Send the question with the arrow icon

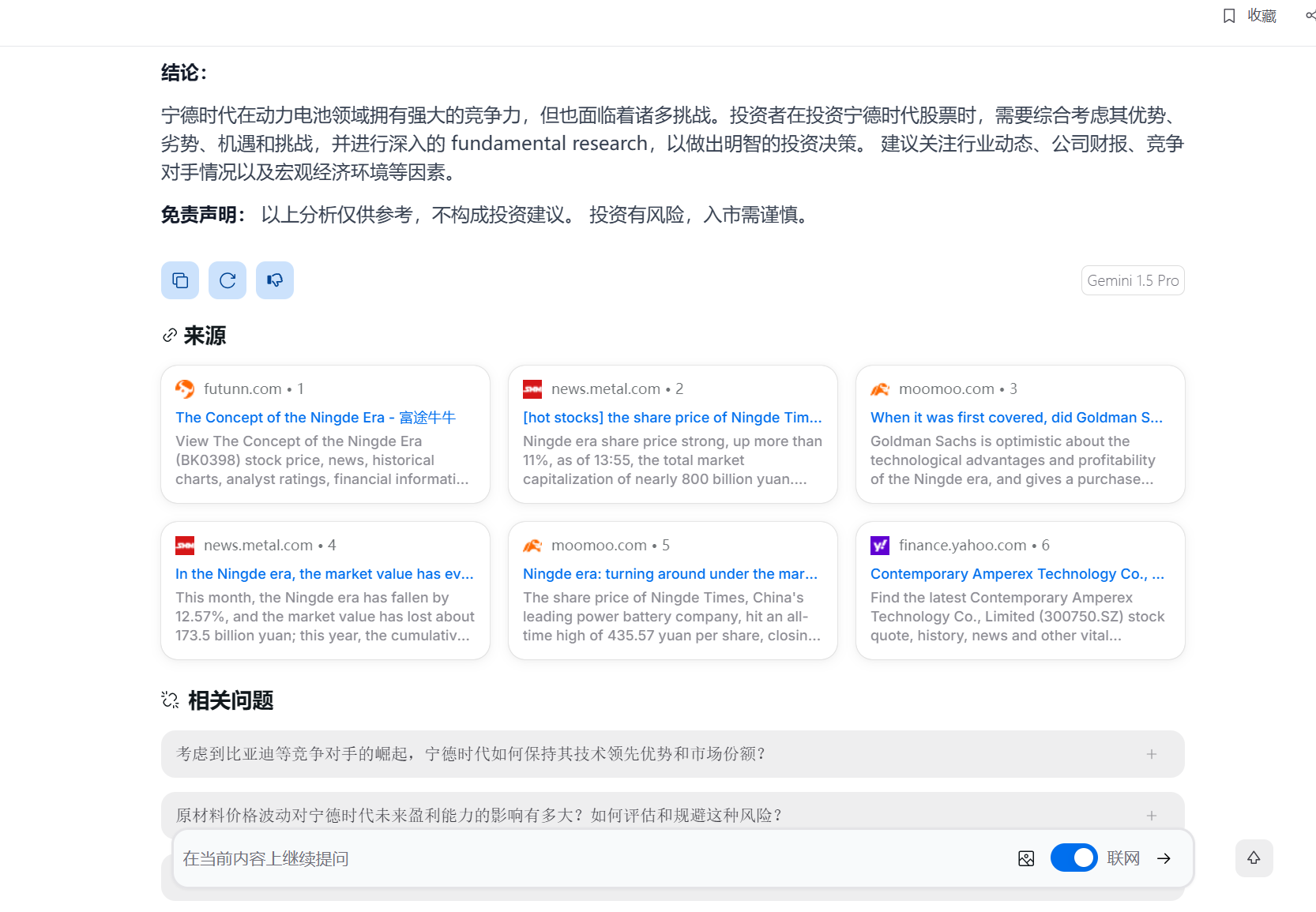pyautogui.click(x=1164, y=858)
